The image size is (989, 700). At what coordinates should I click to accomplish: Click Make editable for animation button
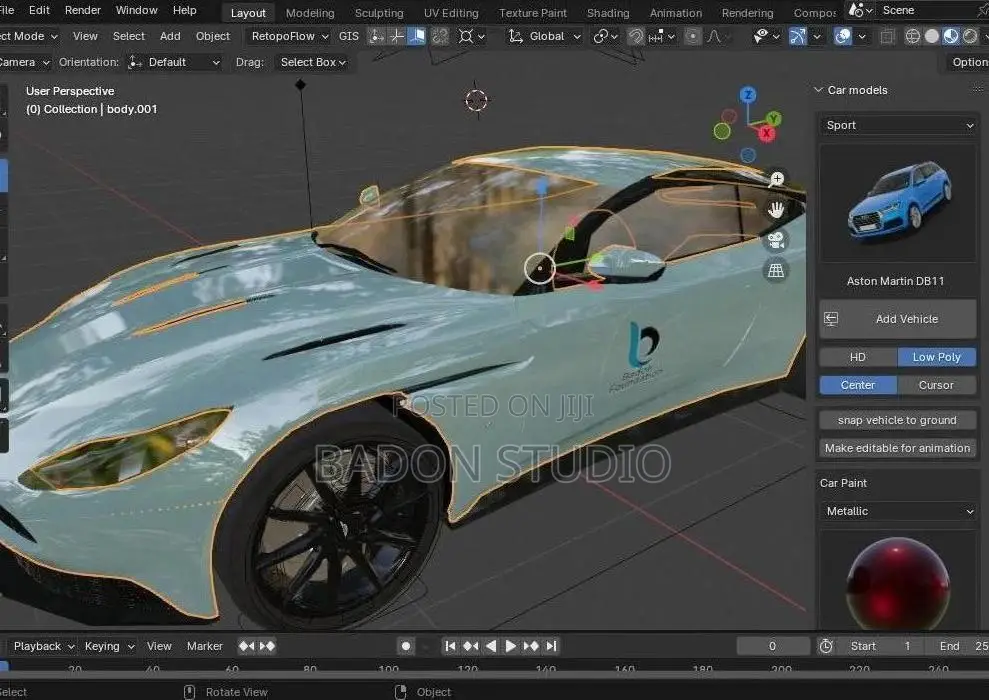click(x=898, y=448)
